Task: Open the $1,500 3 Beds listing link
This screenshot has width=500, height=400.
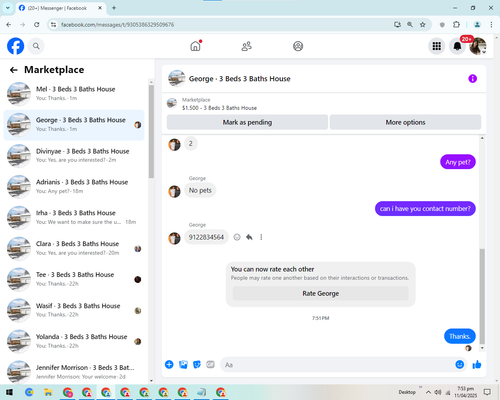Action: tap(219, 108)
